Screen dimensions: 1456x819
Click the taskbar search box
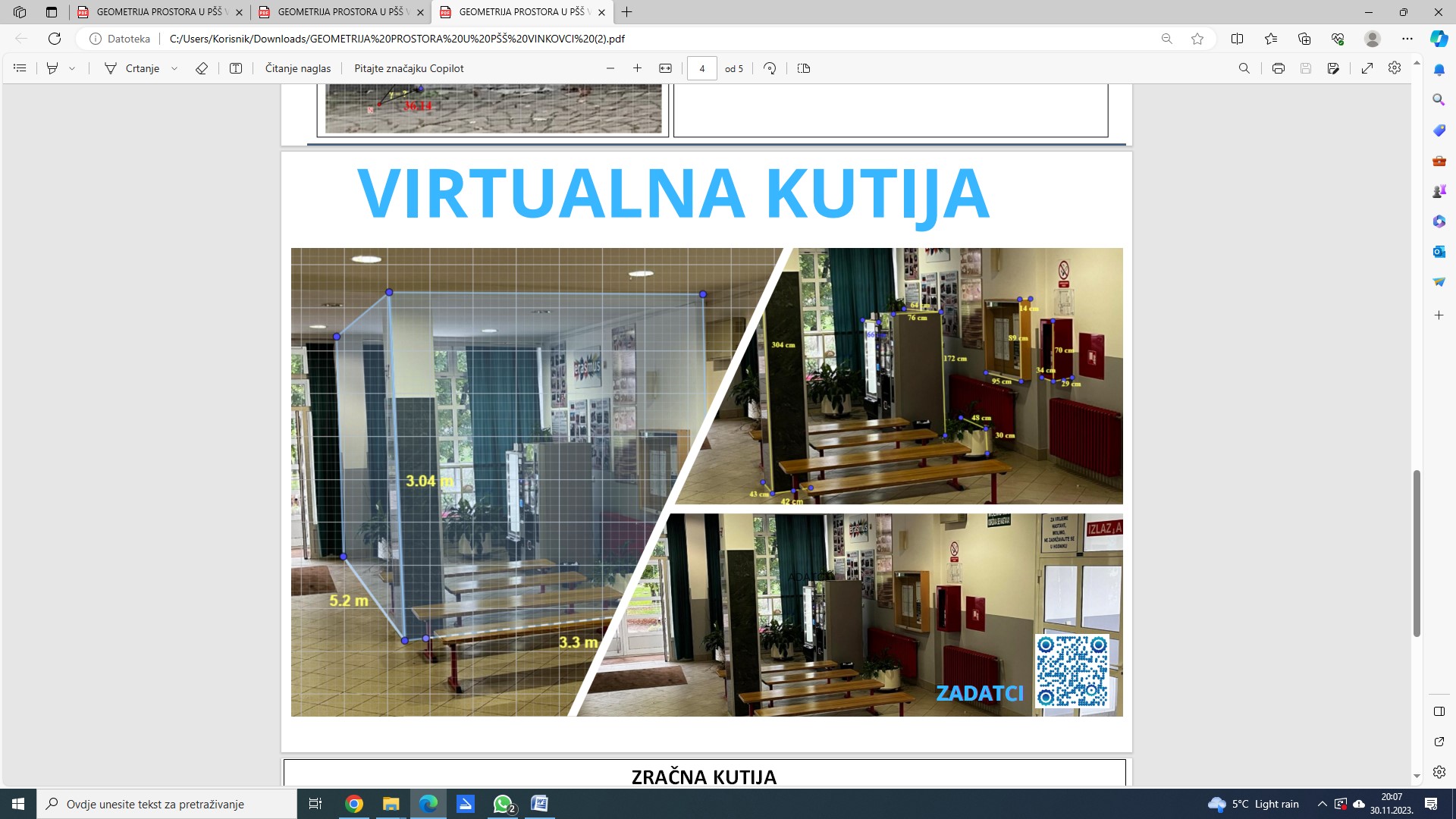point(167,804)
